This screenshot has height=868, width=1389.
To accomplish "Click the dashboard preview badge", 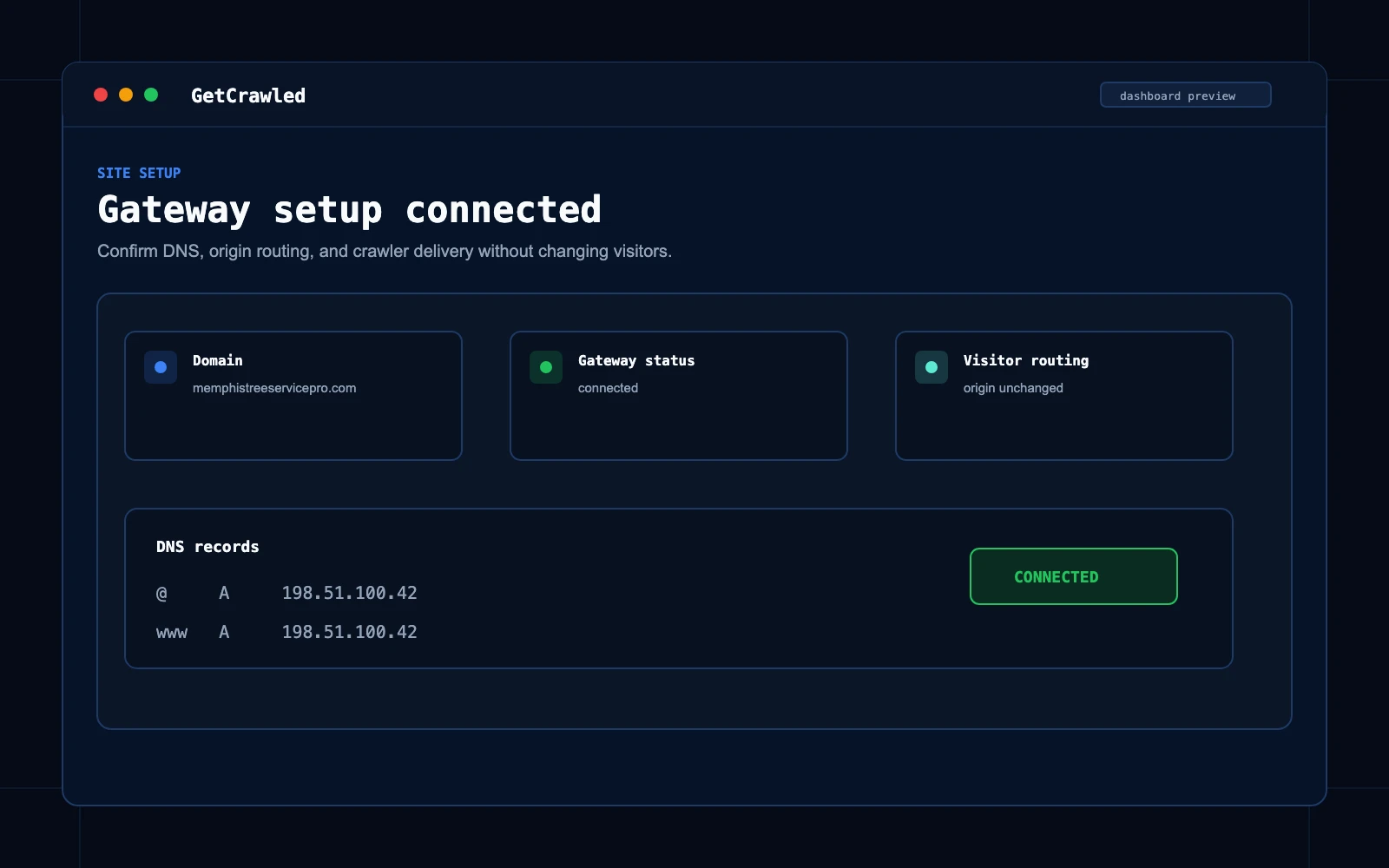I will (1186, 95).
